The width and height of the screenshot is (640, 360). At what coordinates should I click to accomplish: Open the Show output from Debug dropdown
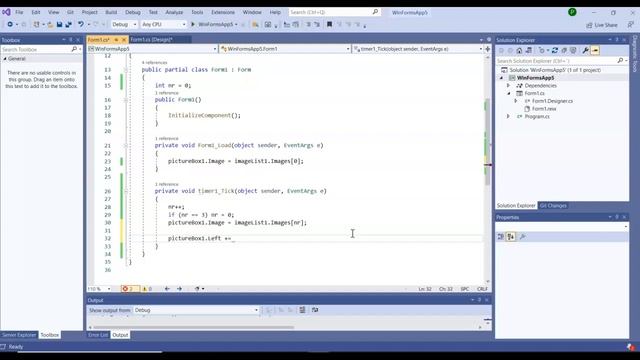tap(196, 310)
